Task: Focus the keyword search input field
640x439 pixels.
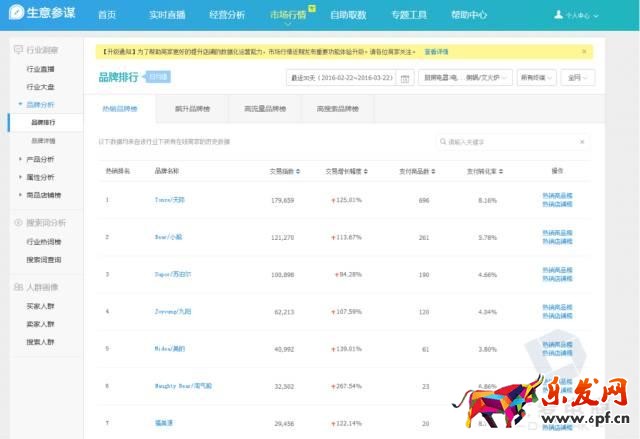Action: (510, 142)
